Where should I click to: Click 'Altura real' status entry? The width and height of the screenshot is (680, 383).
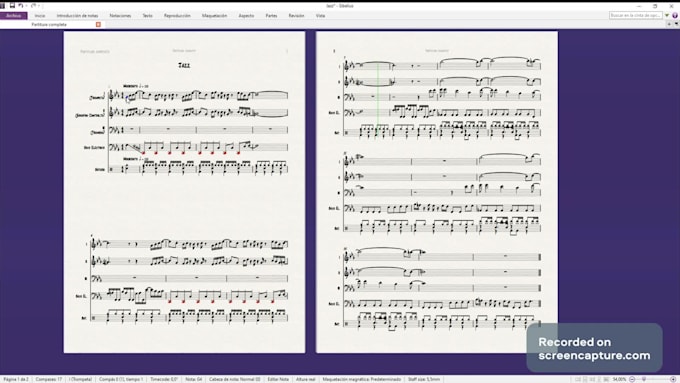[x=305, y=379]
